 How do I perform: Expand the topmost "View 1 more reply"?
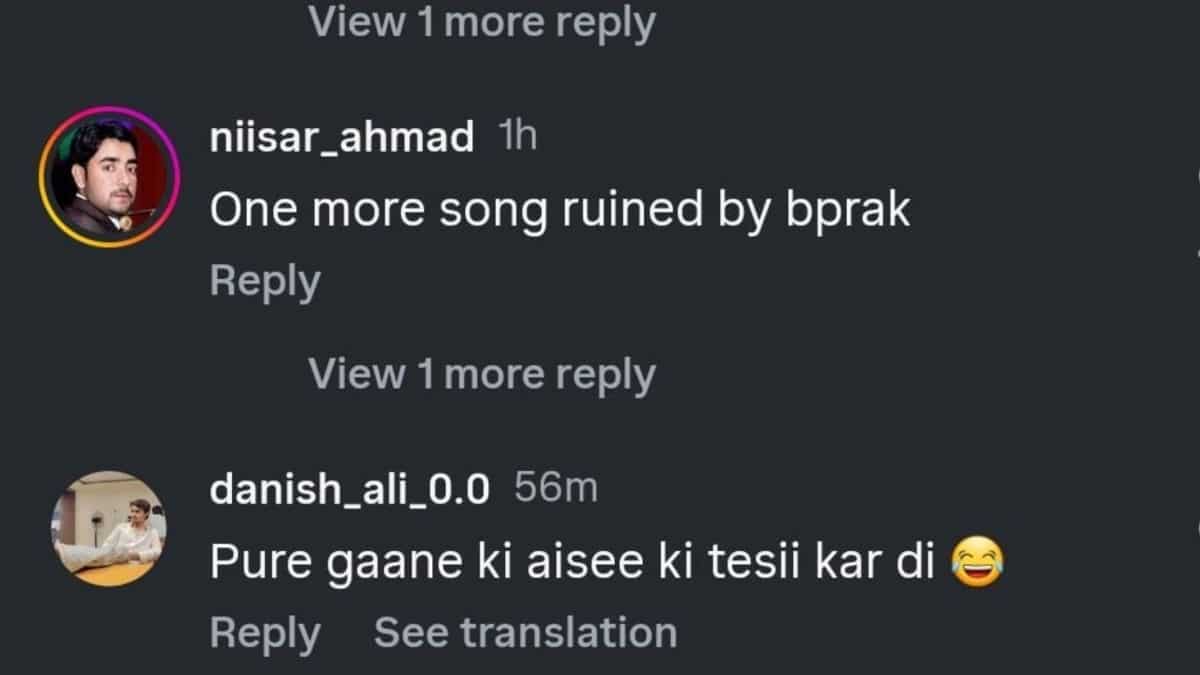pos(481,22)
